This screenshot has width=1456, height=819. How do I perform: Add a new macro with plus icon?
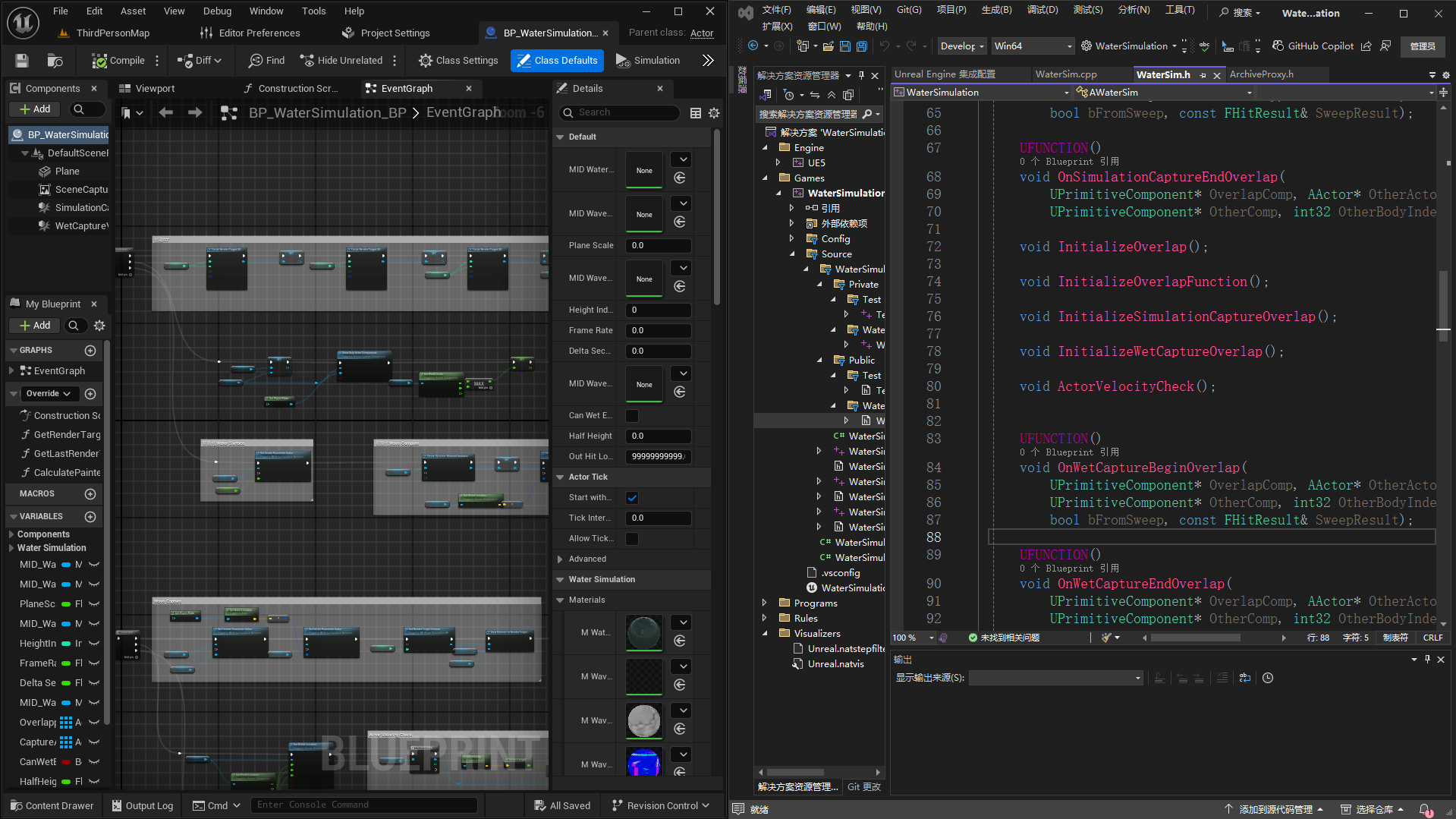[x=90, y=494]
